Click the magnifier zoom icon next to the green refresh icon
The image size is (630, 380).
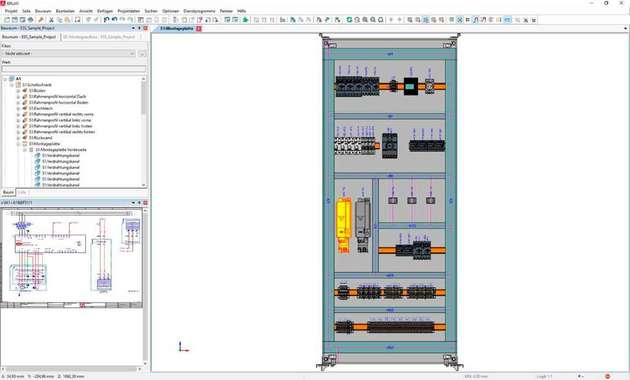click(357, 20)
